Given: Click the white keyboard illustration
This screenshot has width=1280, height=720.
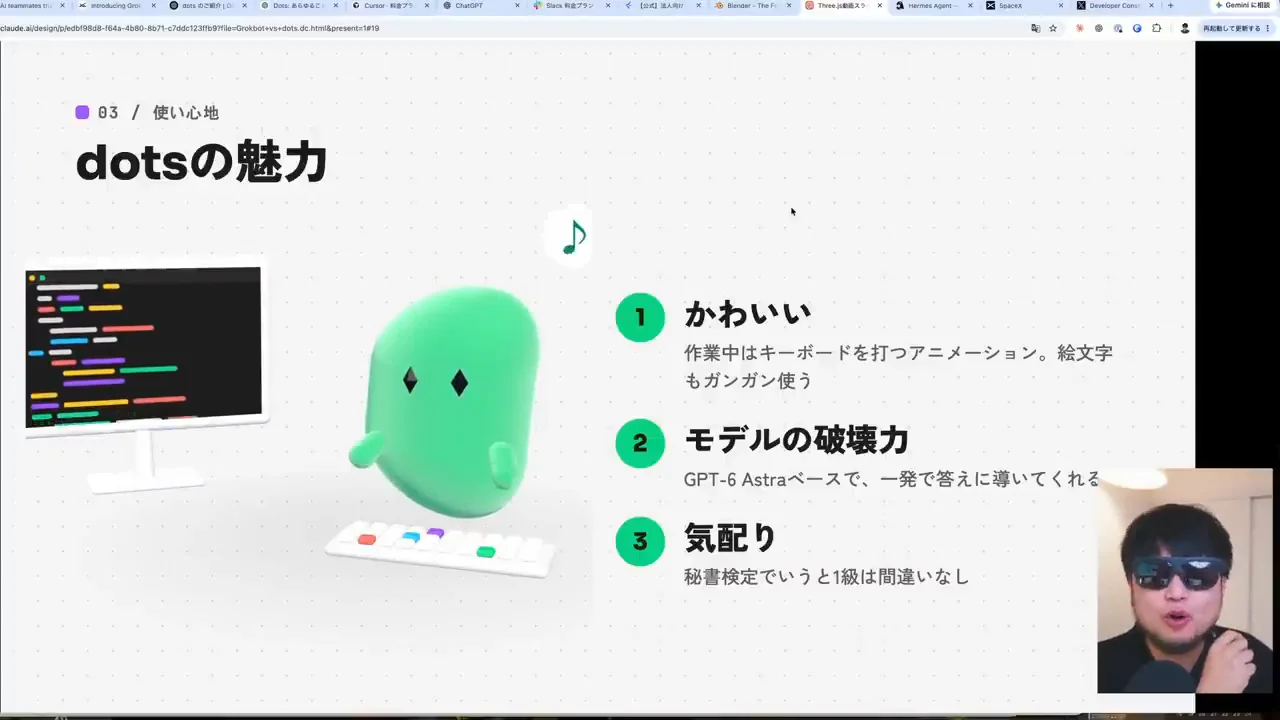Looking at the screenshot, I should pyautogui.click(x=440, y=547).
